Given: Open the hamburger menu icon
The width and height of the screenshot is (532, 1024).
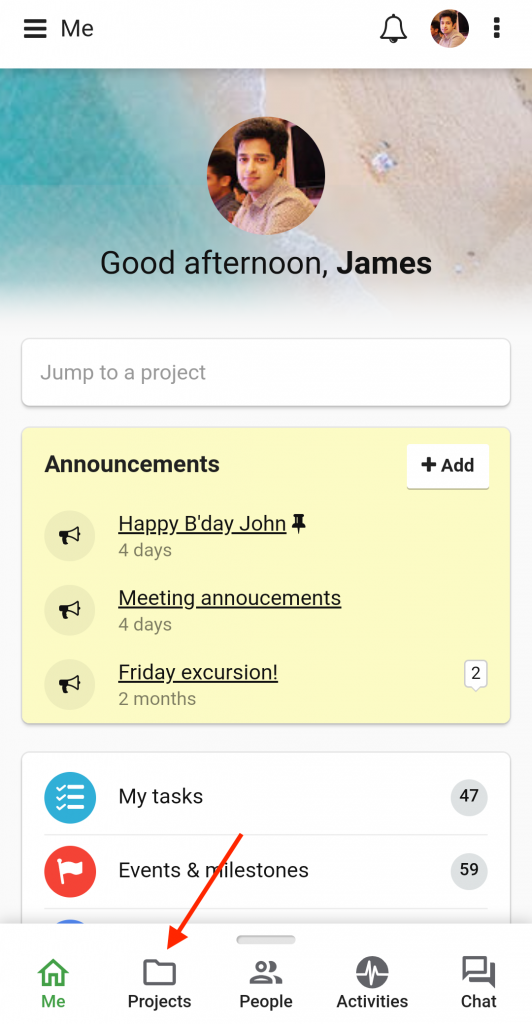Looking at the screenshot, I should (35, 29).
